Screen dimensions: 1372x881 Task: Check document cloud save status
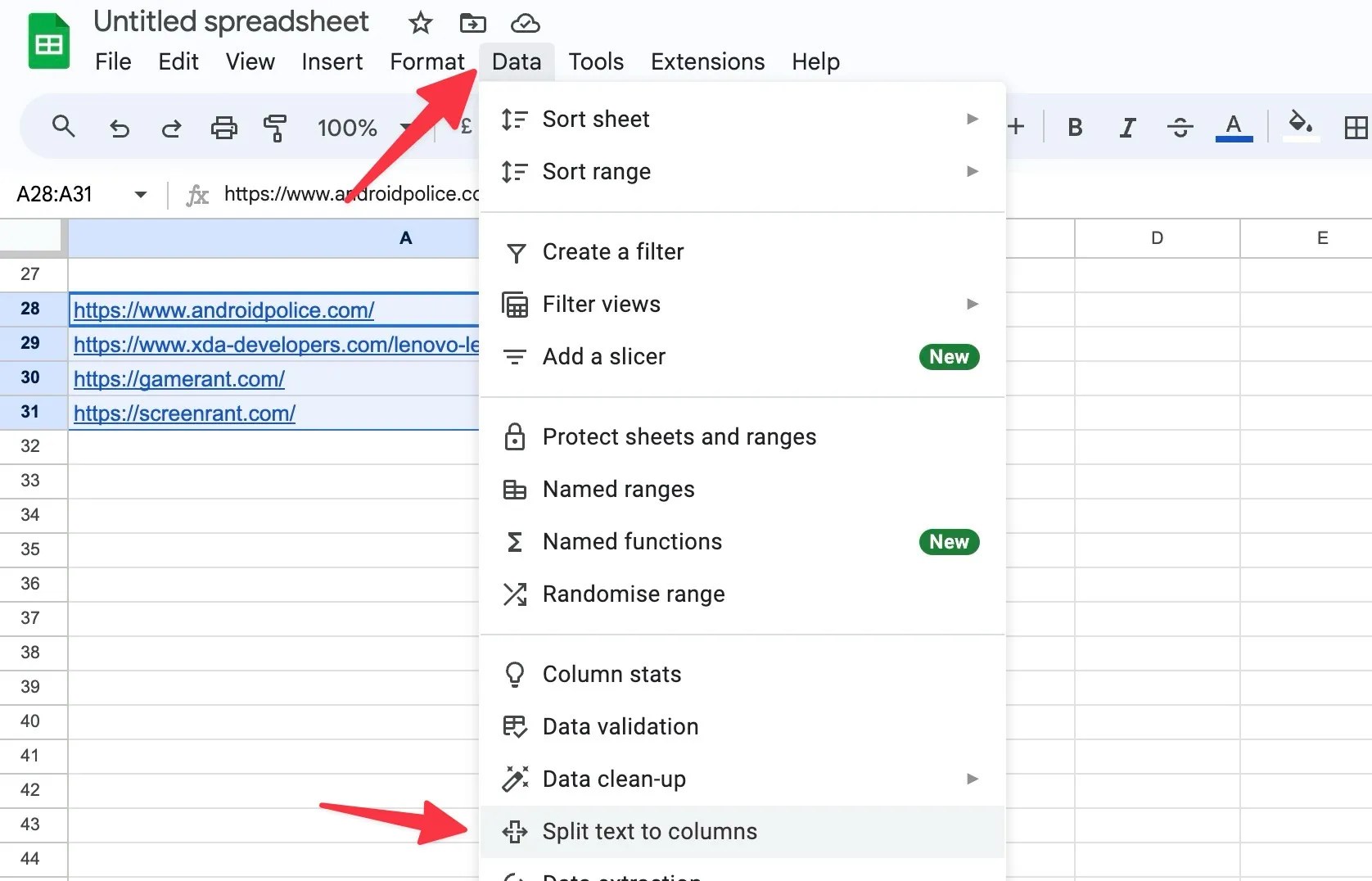[x=525, y=23]
